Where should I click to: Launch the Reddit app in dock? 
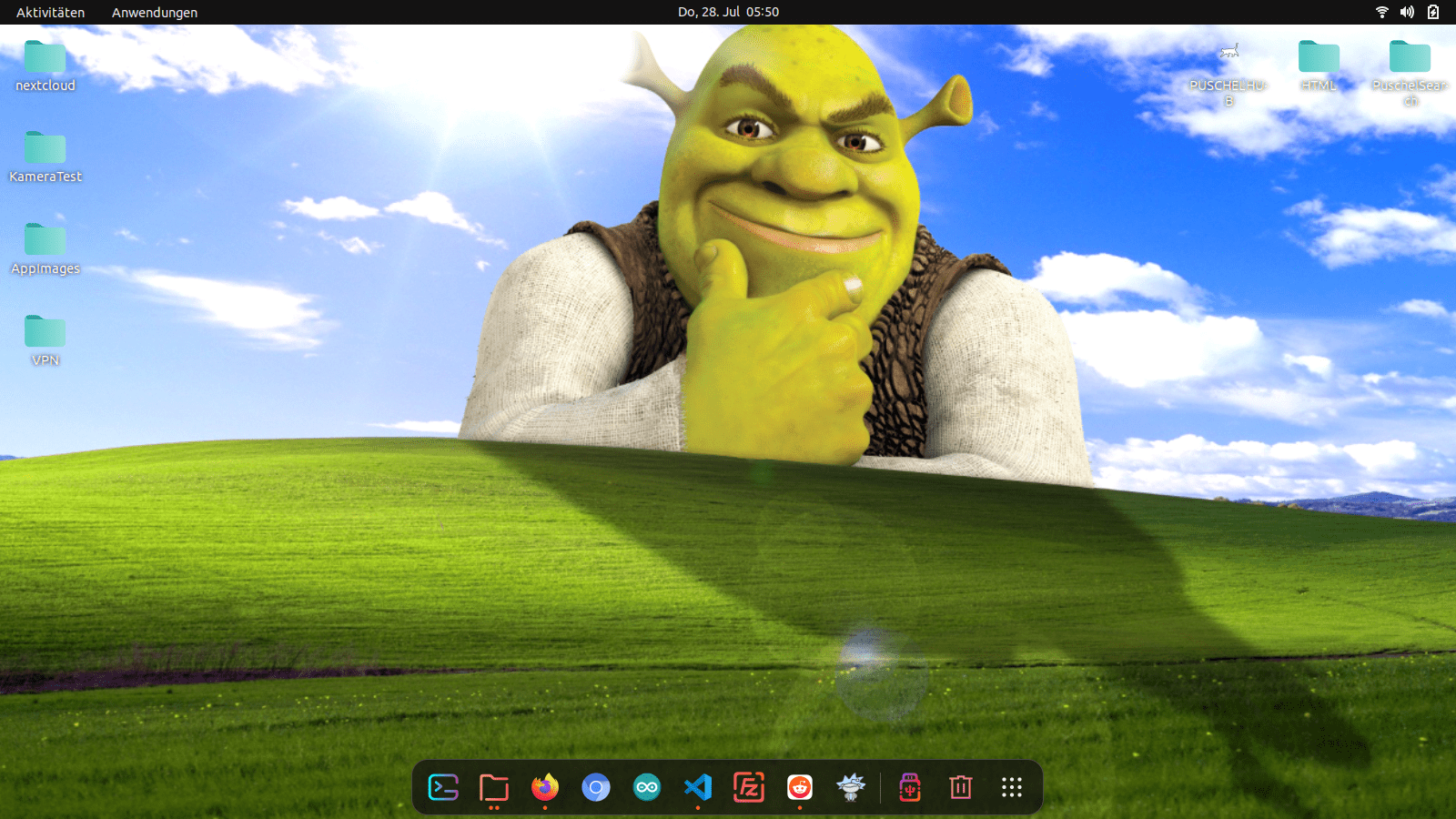(800, 787)
